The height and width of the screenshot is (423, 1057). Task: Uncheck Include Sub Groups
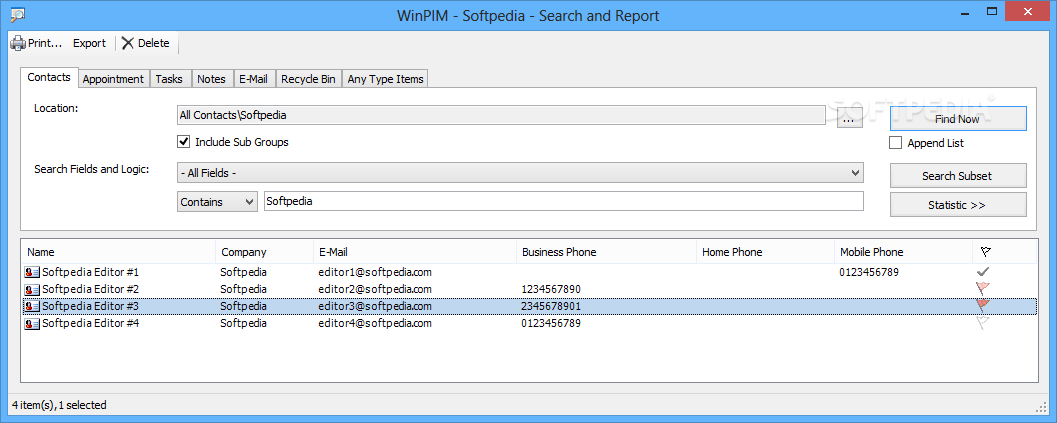click(183, 142)
